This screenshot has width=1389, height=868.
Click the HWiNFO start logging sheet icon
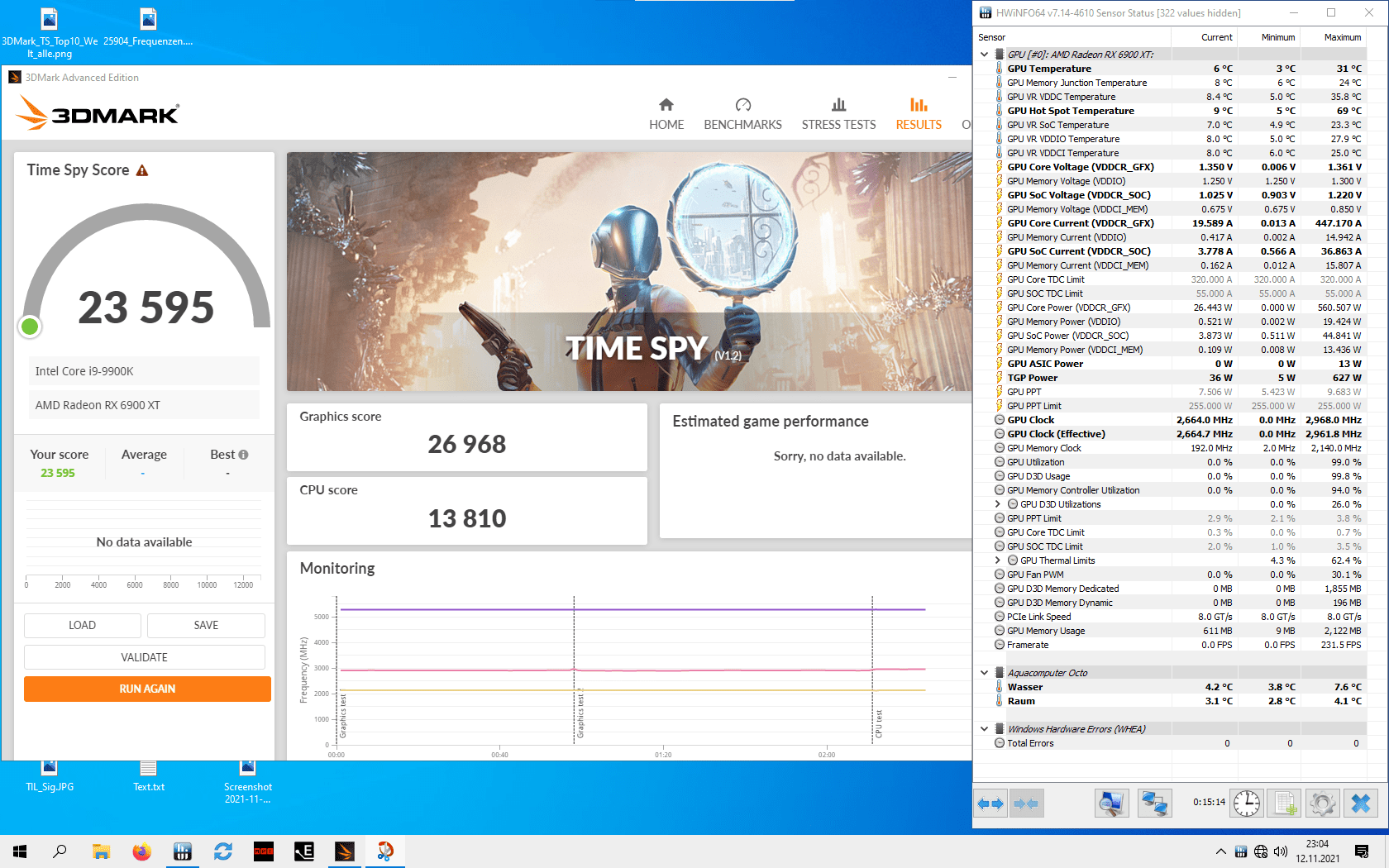coord(1286,803)
